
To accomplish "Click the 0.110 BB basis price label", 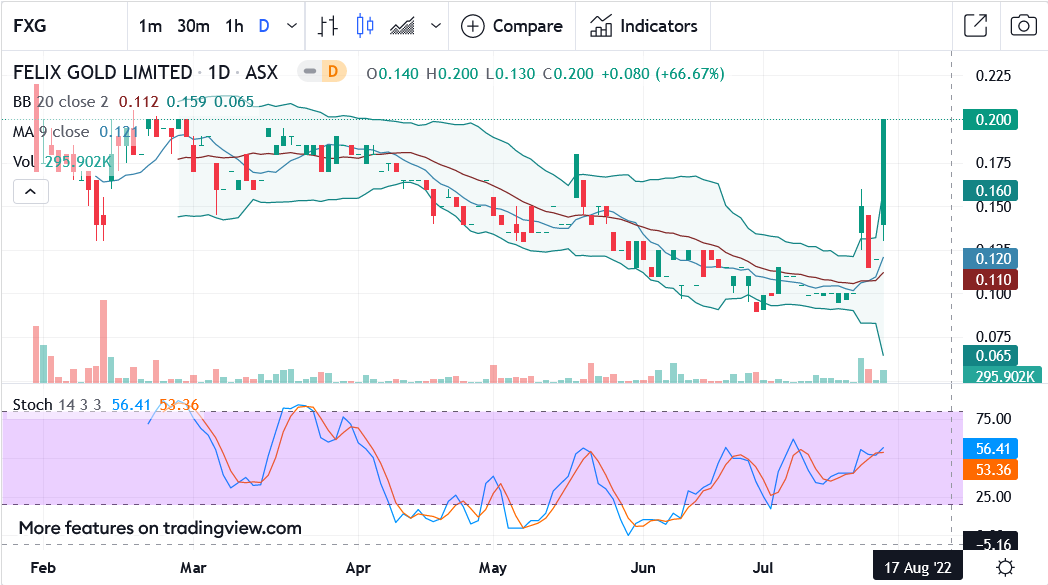I will [991, 279].
